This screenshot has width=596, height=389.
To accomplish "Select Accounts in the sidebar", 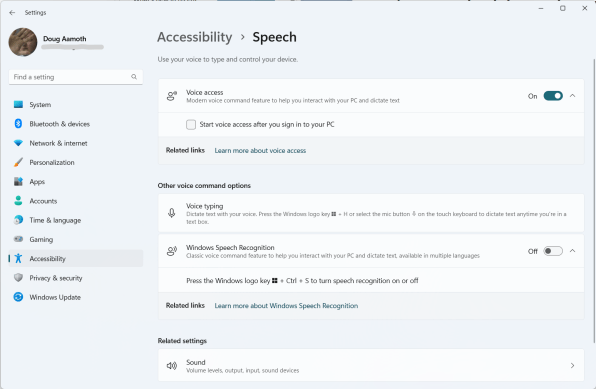I will (x=76, y=201).
